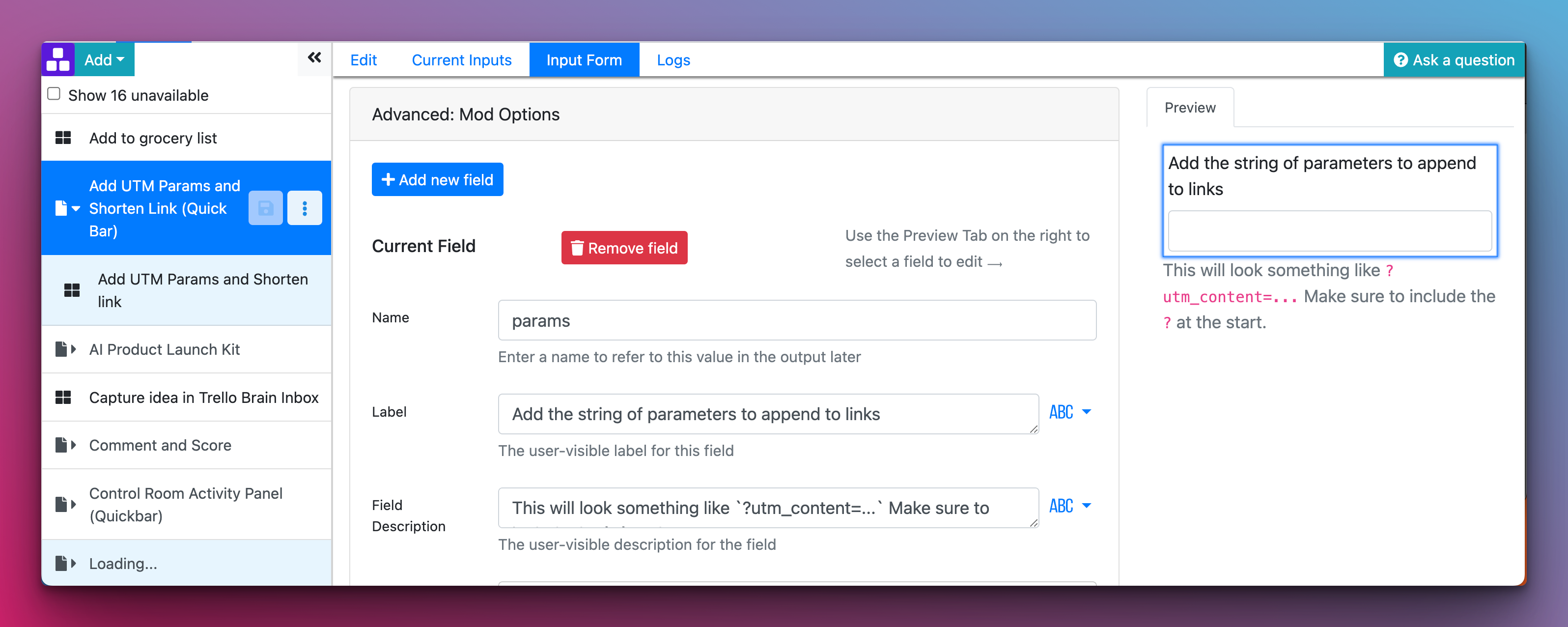1568x627 pixels.
Task: Click brick icon beside Add UTM Params and Shorten link
Action: [x=72, y=290]
